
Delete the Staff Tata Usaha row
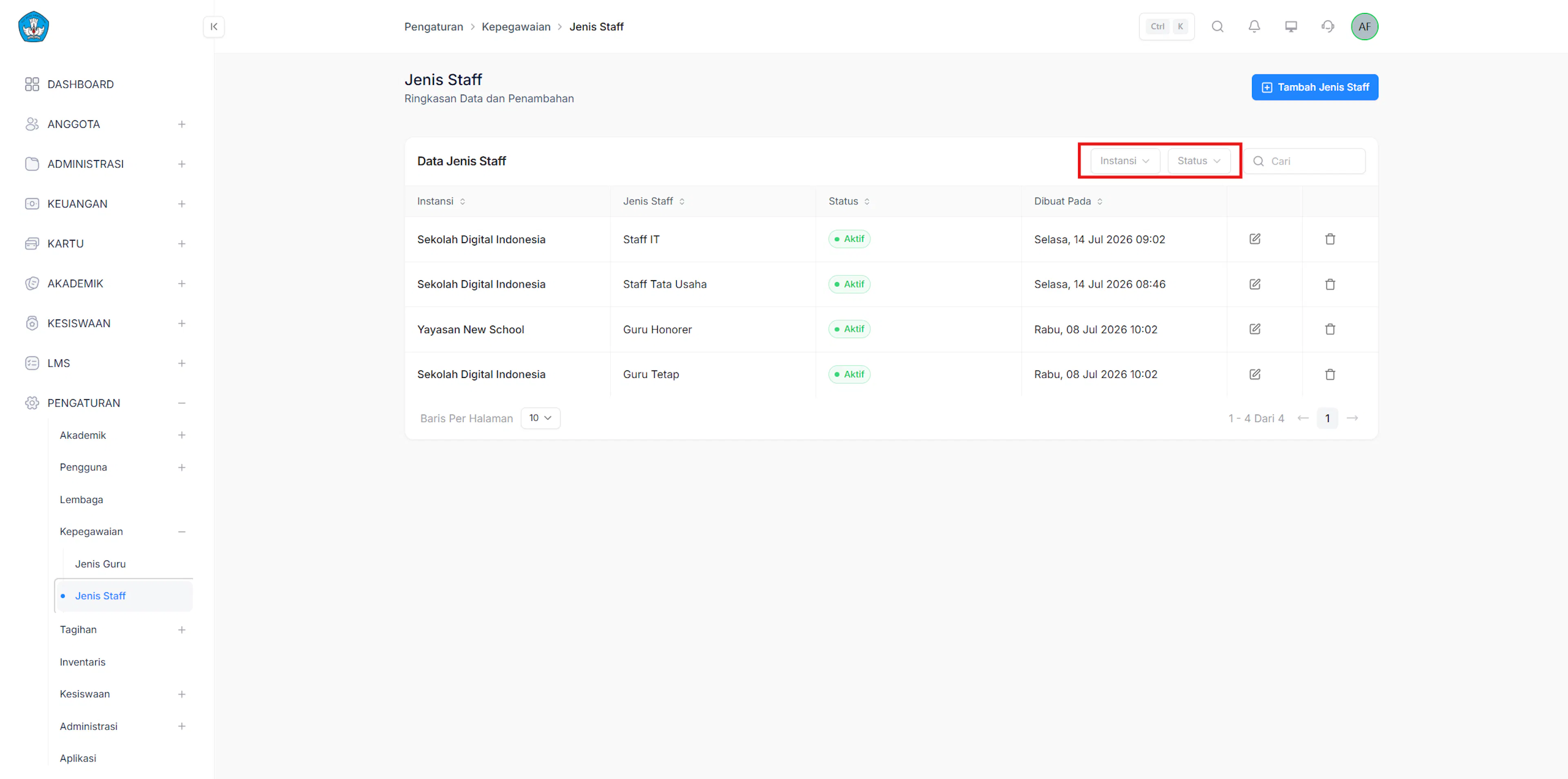click(1330, 284)
